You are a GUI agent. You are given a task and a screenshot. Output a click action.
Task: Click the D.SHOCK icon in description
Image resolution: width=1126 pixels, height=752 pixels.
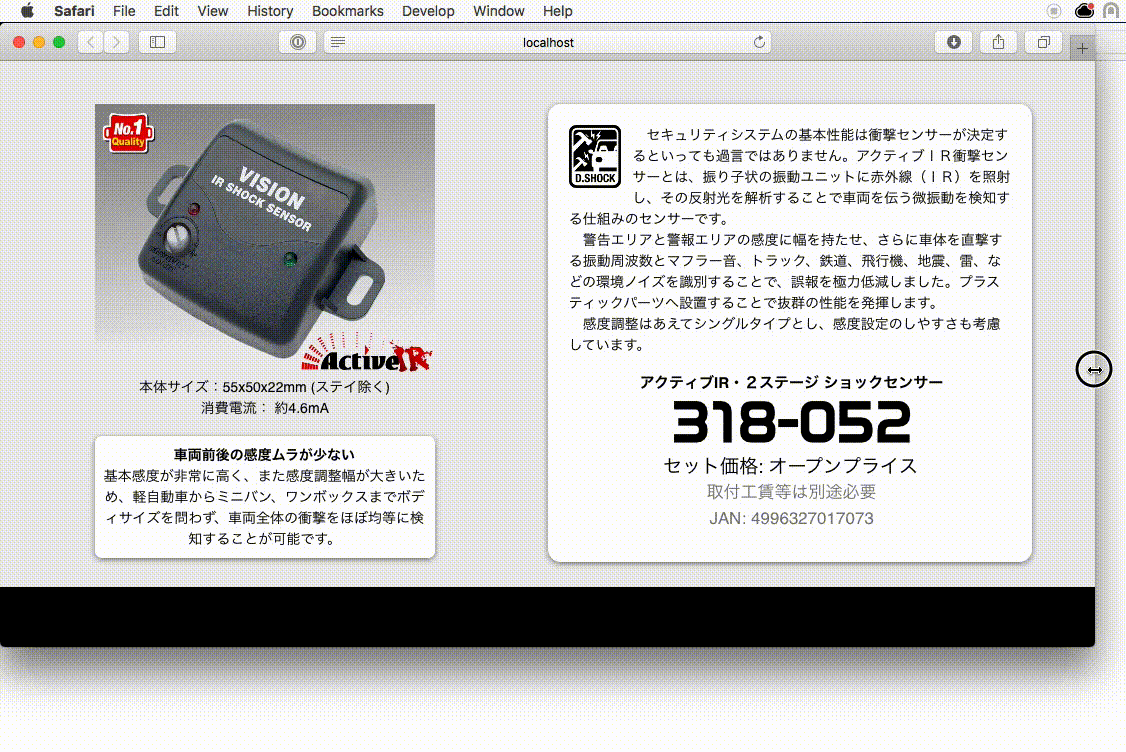(x=594, y=156)
